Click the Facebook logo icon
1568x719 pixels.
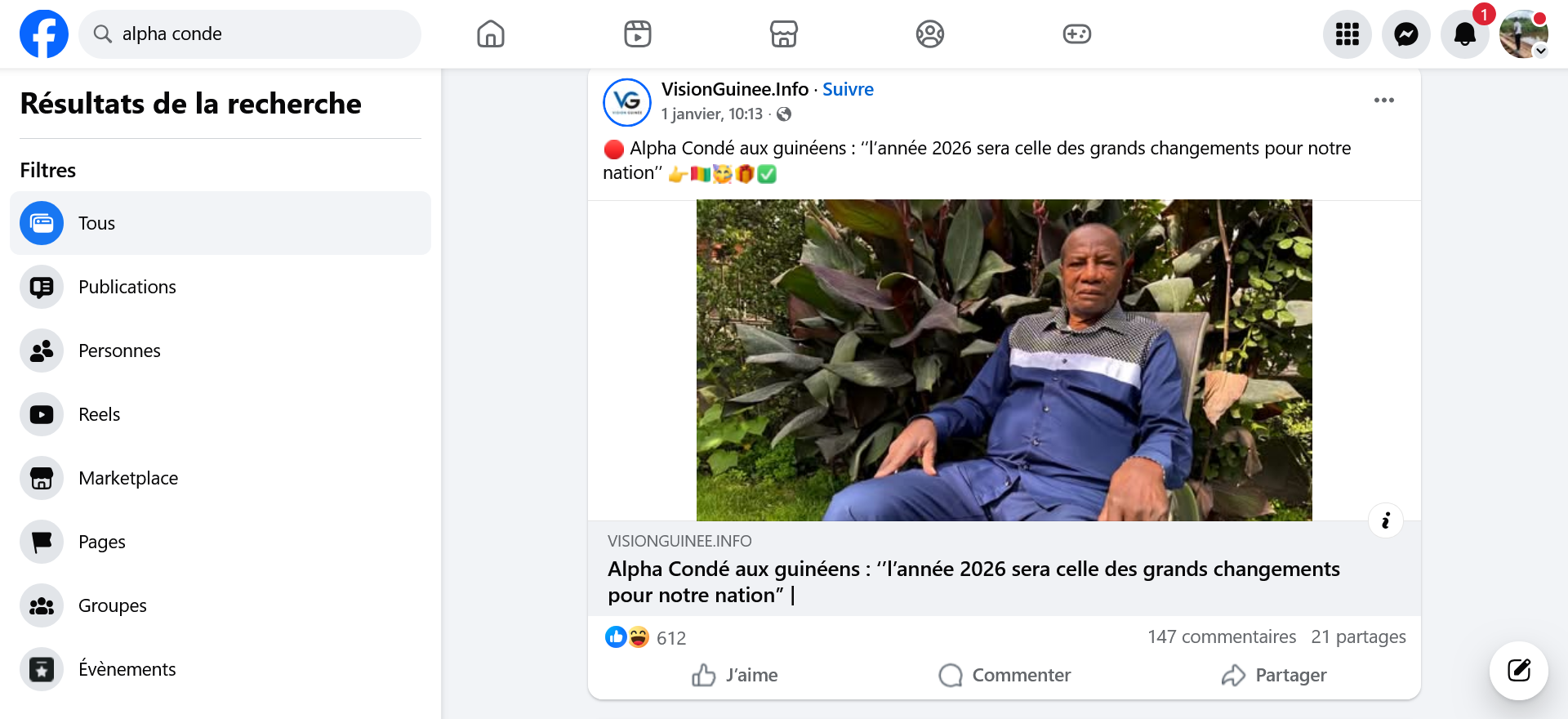coord(44,34)
